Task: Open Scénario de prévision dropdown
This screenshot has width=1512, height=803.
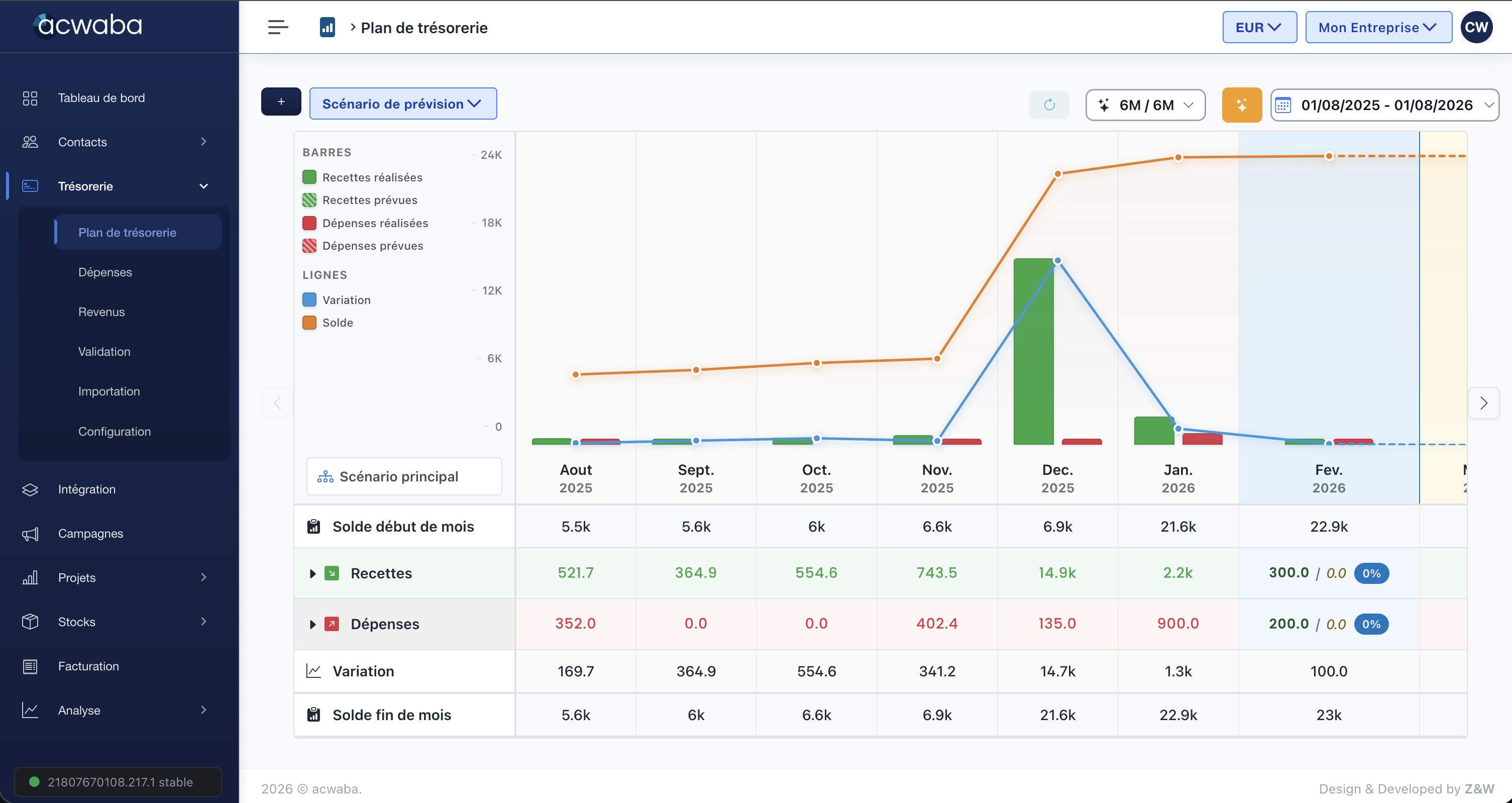Action: [403, 104]
